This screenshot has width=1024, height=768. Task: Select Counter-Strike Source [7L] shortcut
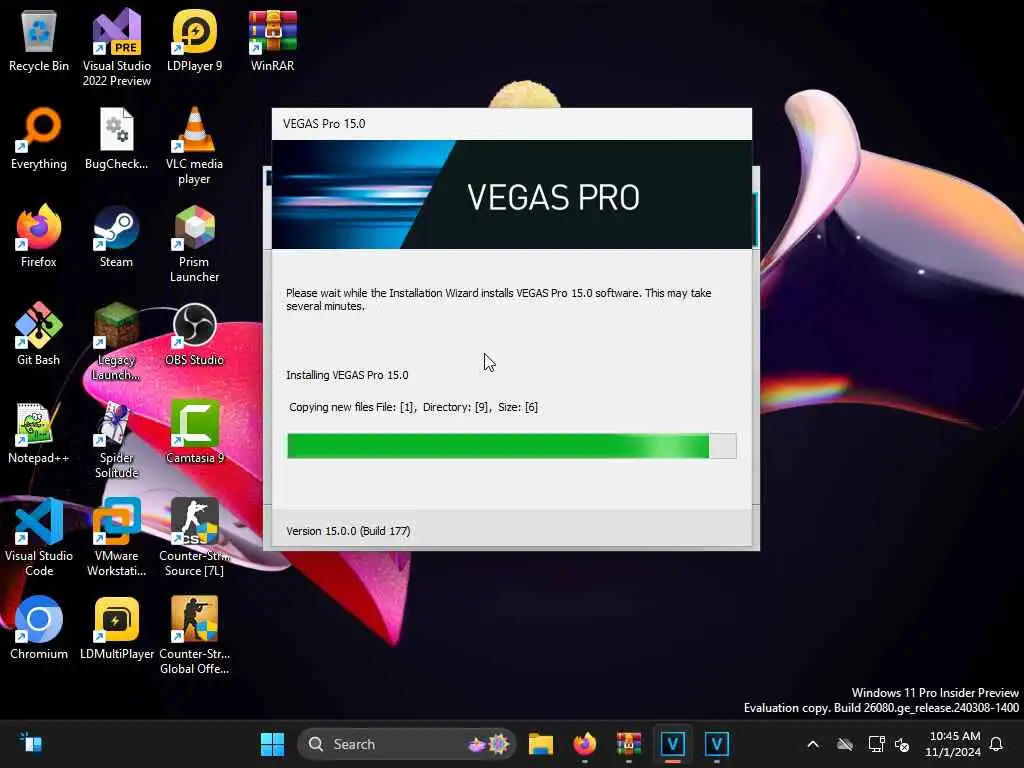[194, 538]
